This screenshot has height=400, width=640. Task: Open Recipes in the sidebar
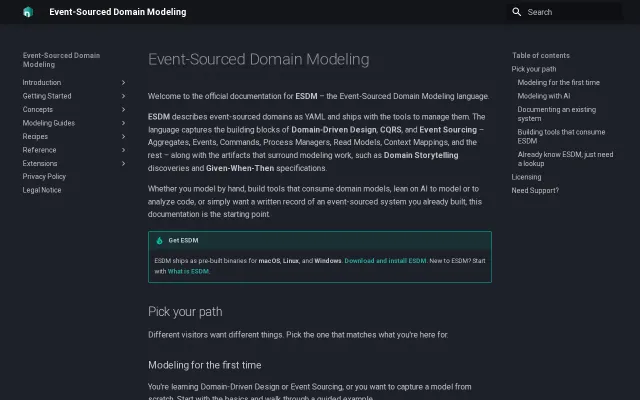coord(35,136)
